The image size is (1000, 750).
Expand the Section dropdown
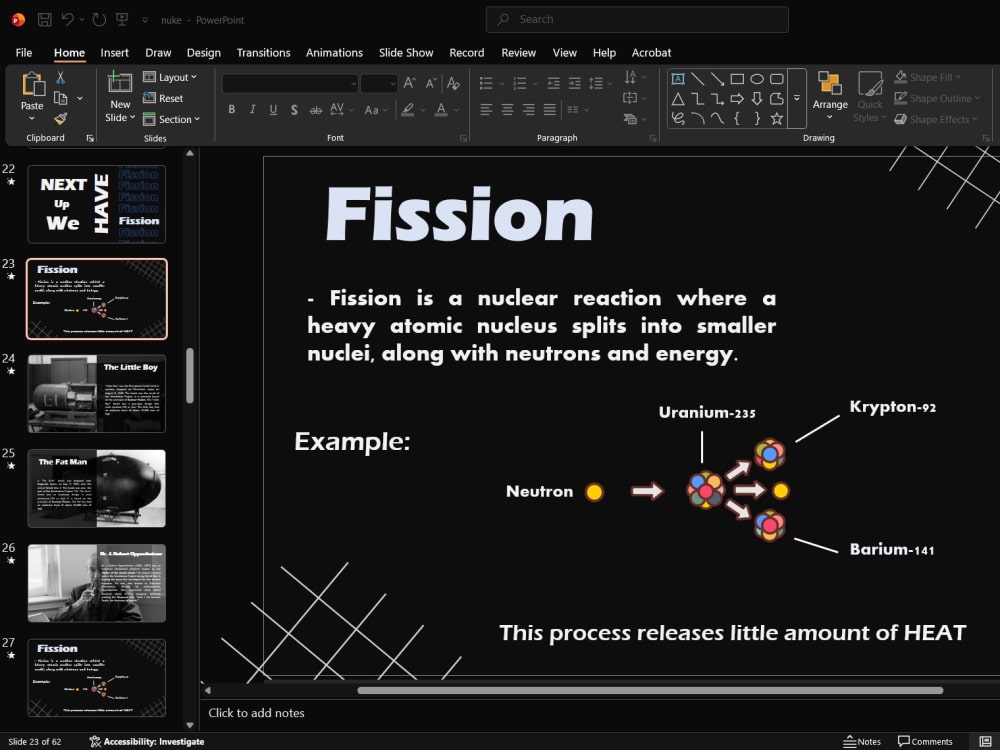click(x=172, y=119)
